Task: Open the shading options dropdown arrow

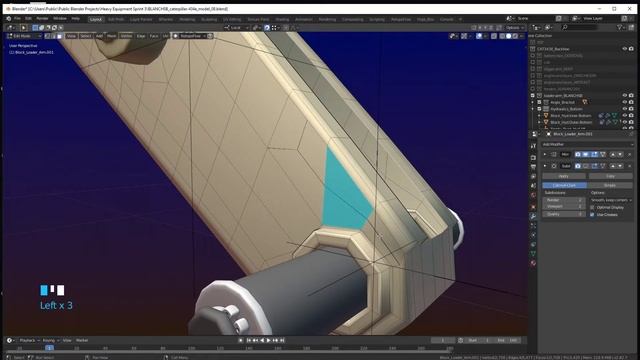Action: click(522, 36)
